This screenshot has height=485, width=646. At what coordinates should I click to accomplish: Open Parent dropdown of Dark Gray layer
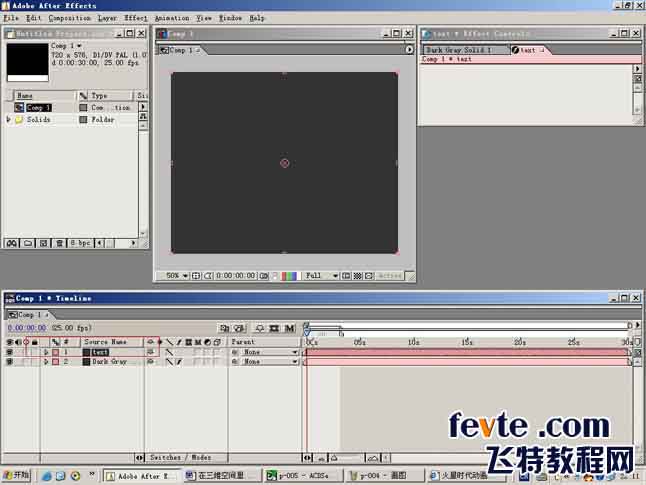pos(269,362)
